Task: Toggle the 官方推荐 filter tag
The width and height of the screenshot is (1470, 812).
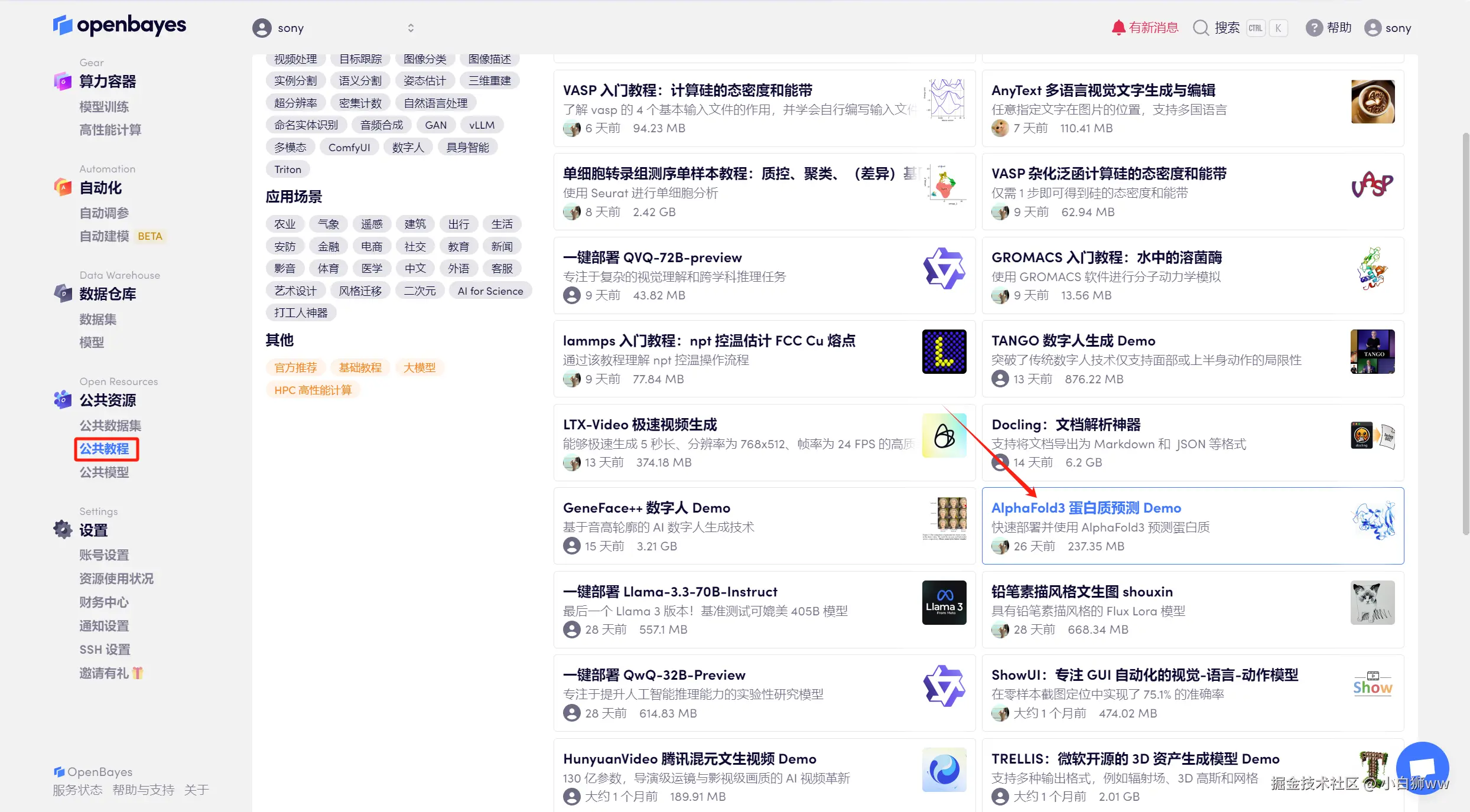Action: coord(295,367)
